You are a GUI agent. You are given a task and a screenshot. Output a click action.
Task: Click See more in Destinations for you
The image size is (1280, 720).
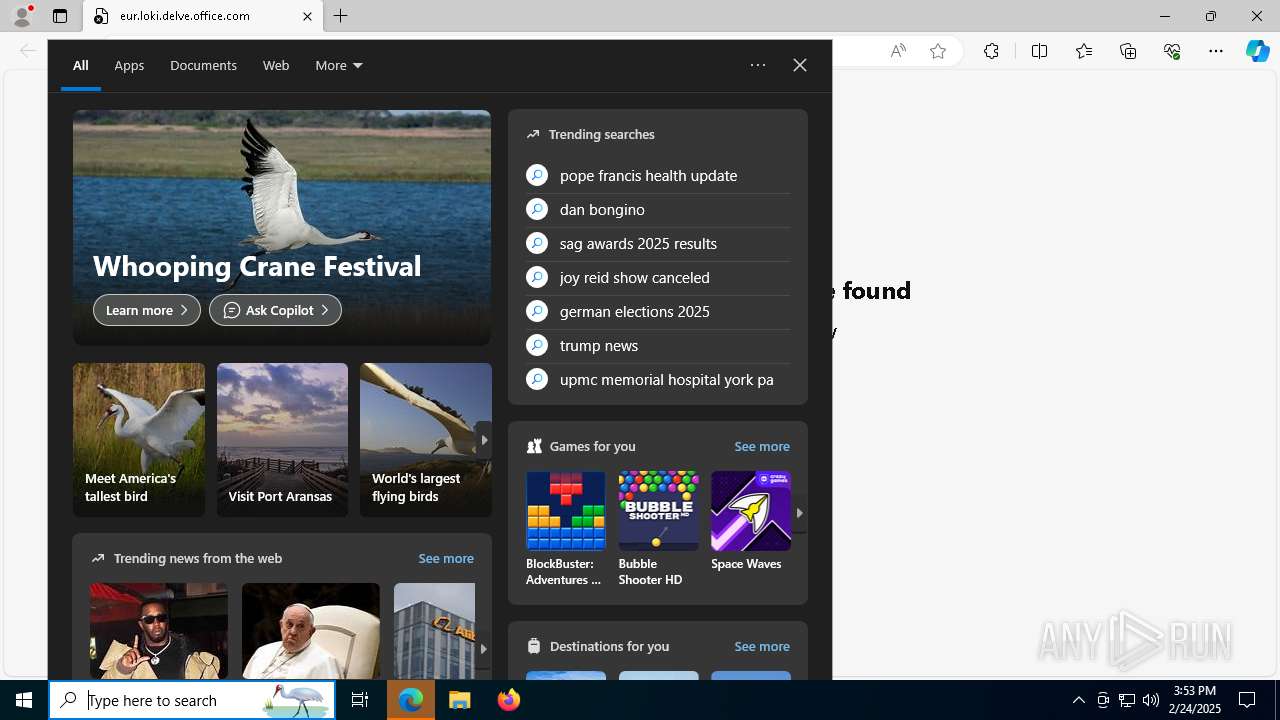click(762, 646)
